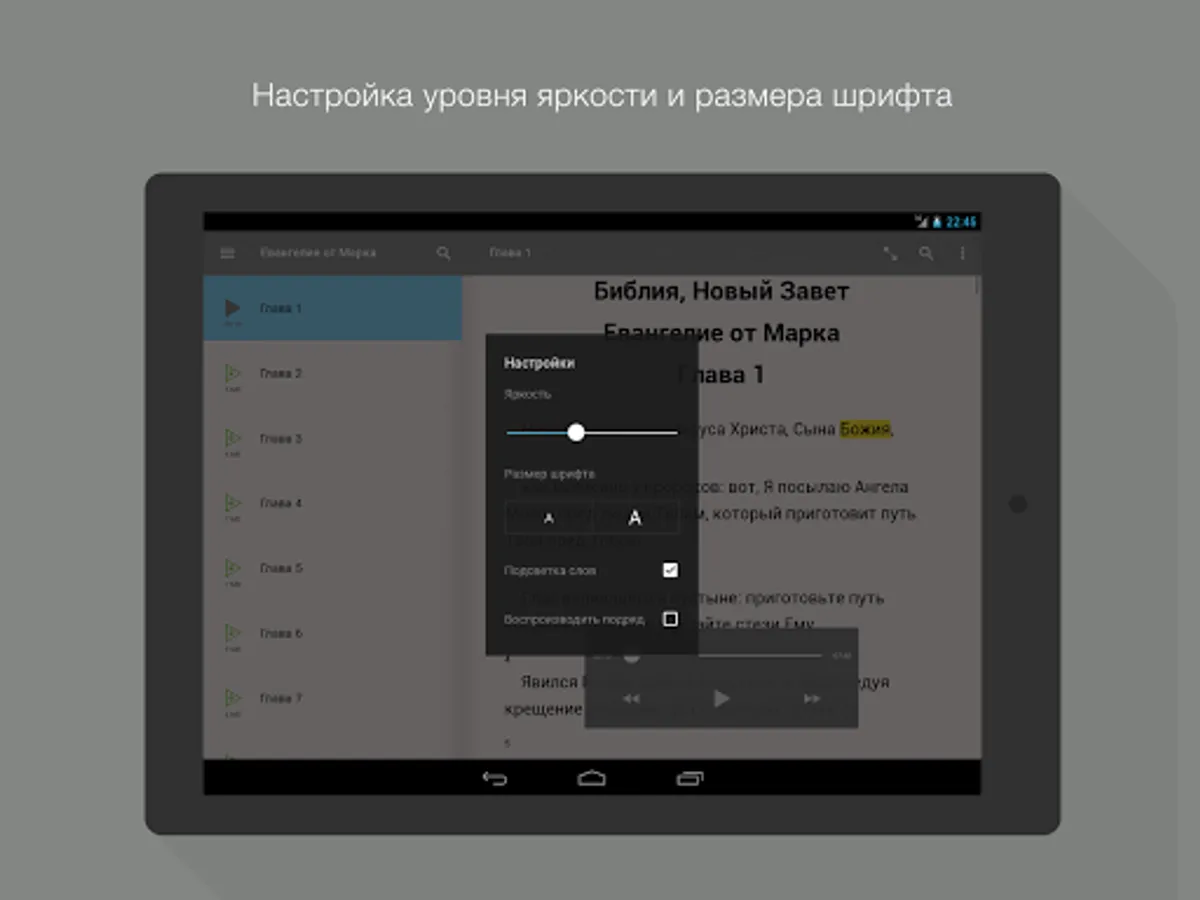Fast forward in the audio player
The height and width of the screenshot is (900, 1200).
[812, 699]
